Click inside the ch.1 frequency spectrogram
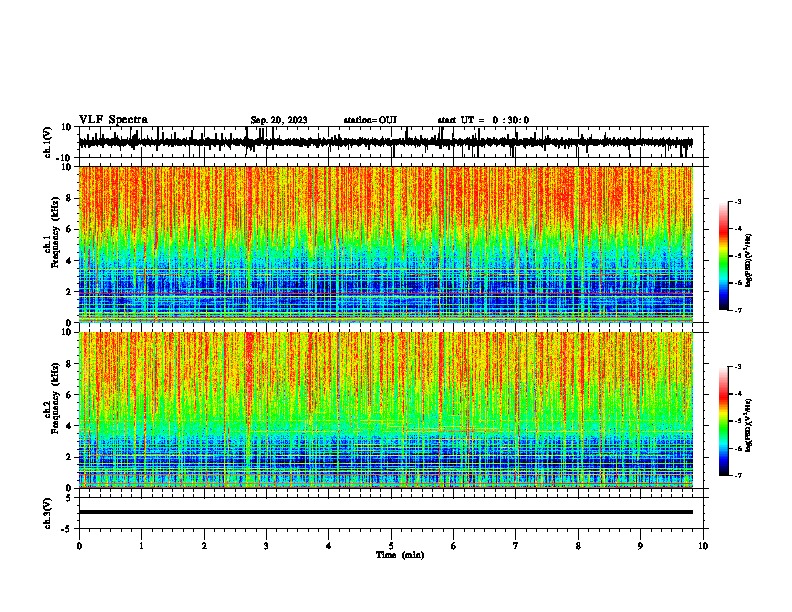The width and height of the screenshot is (792, 612). 386,244
